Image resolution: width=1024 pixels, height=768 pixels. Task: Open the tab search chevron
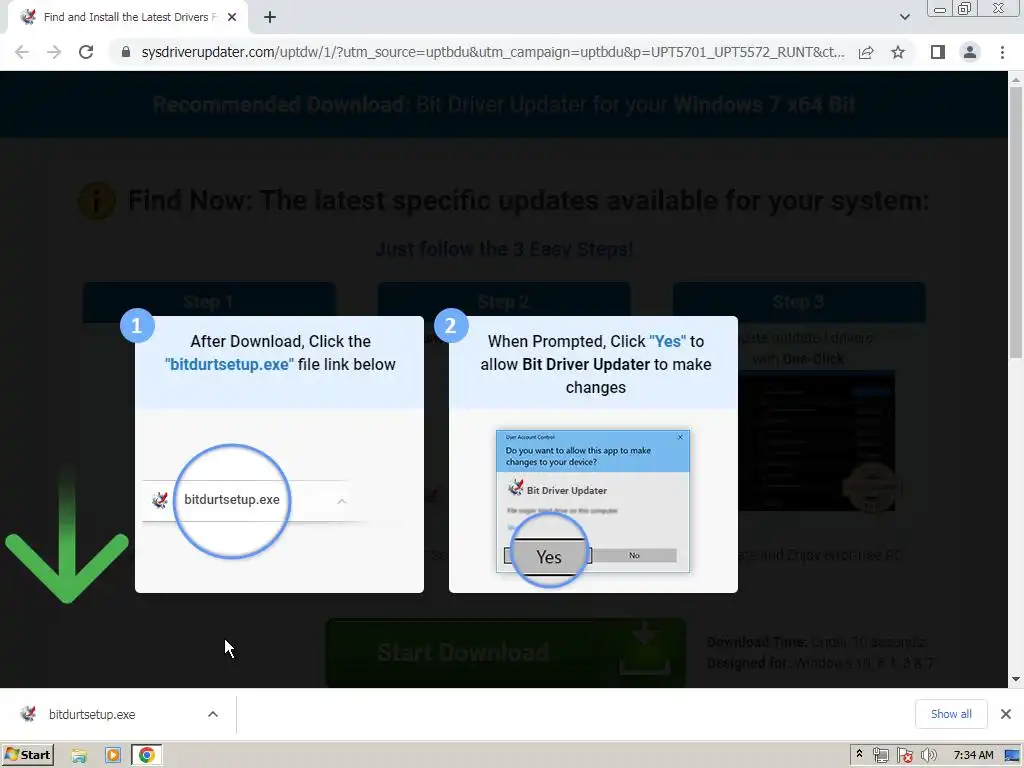click(x=904, y=18)
